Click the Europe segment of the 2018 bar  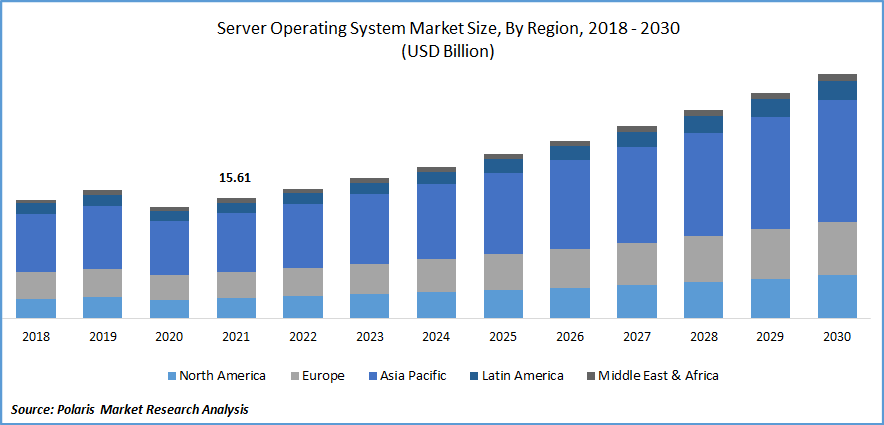[x=36, y=286]
